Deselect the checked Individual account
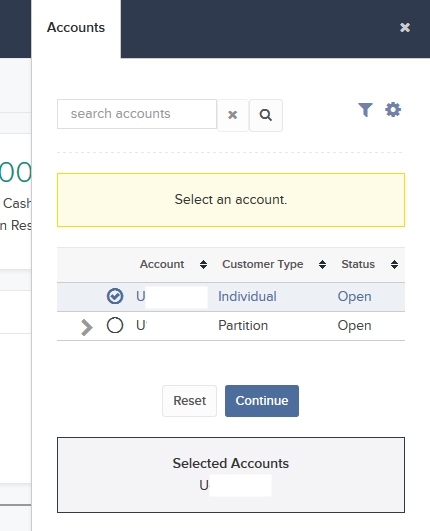This screenshot has height=531, width=430. [x=115, y=296]
